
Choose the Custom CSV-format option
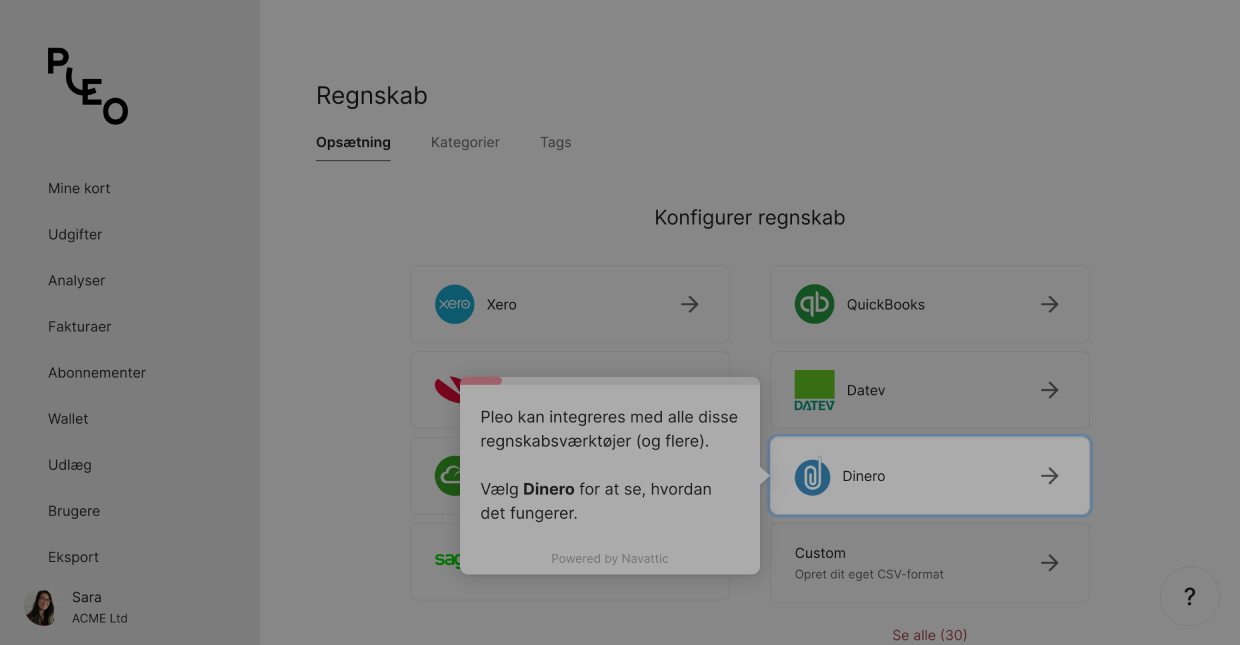tap(930, 563)
